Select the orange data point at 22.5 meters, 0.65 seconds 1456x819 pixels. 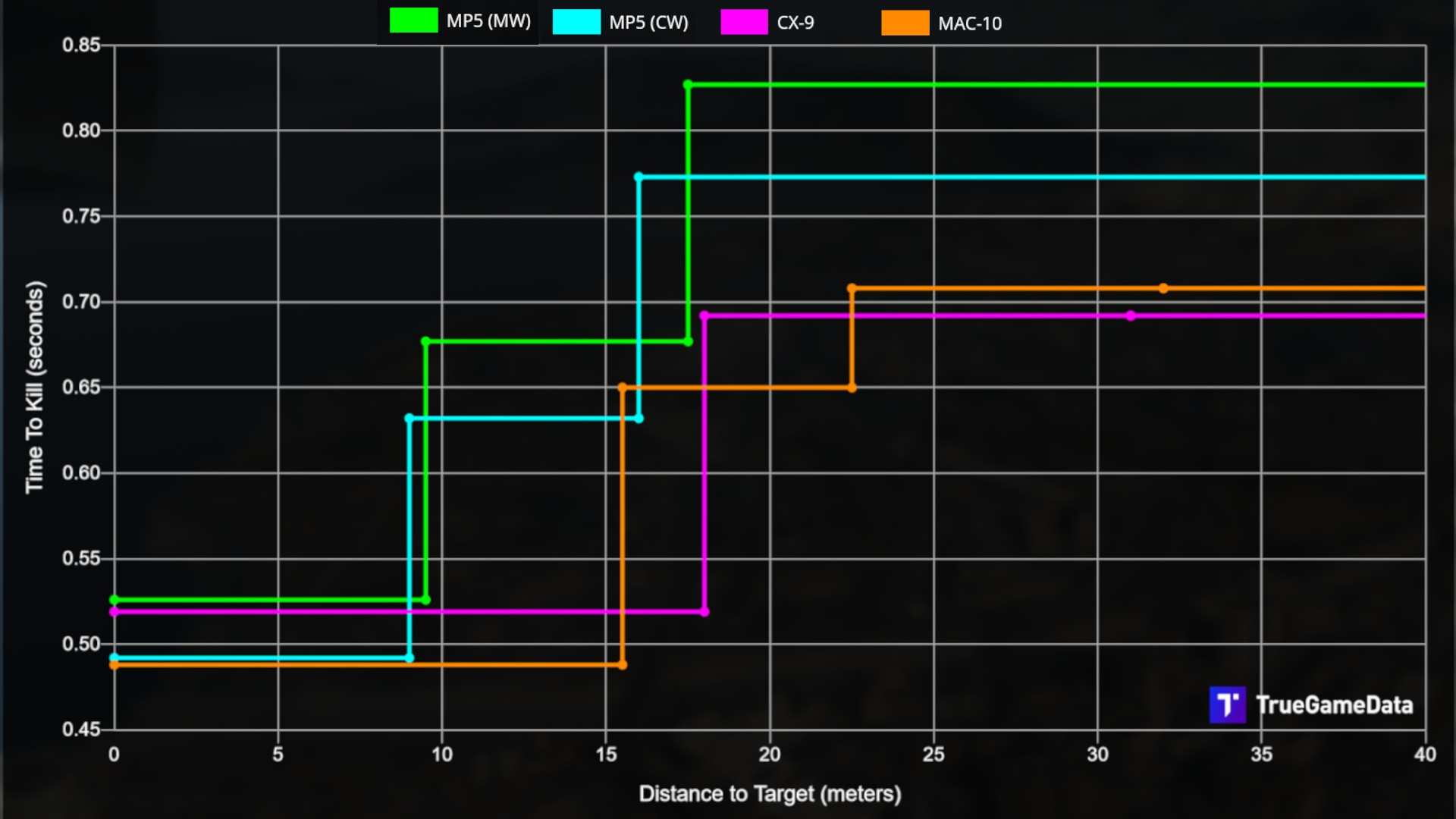coord(852,388)
